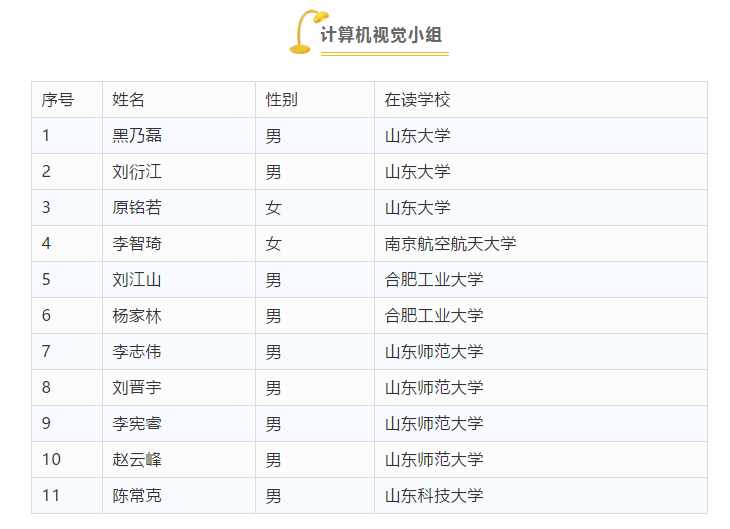Select the name 赵云峰
Image resolution: width=730 pixels, height=529 pixels.
pos(137,460)
